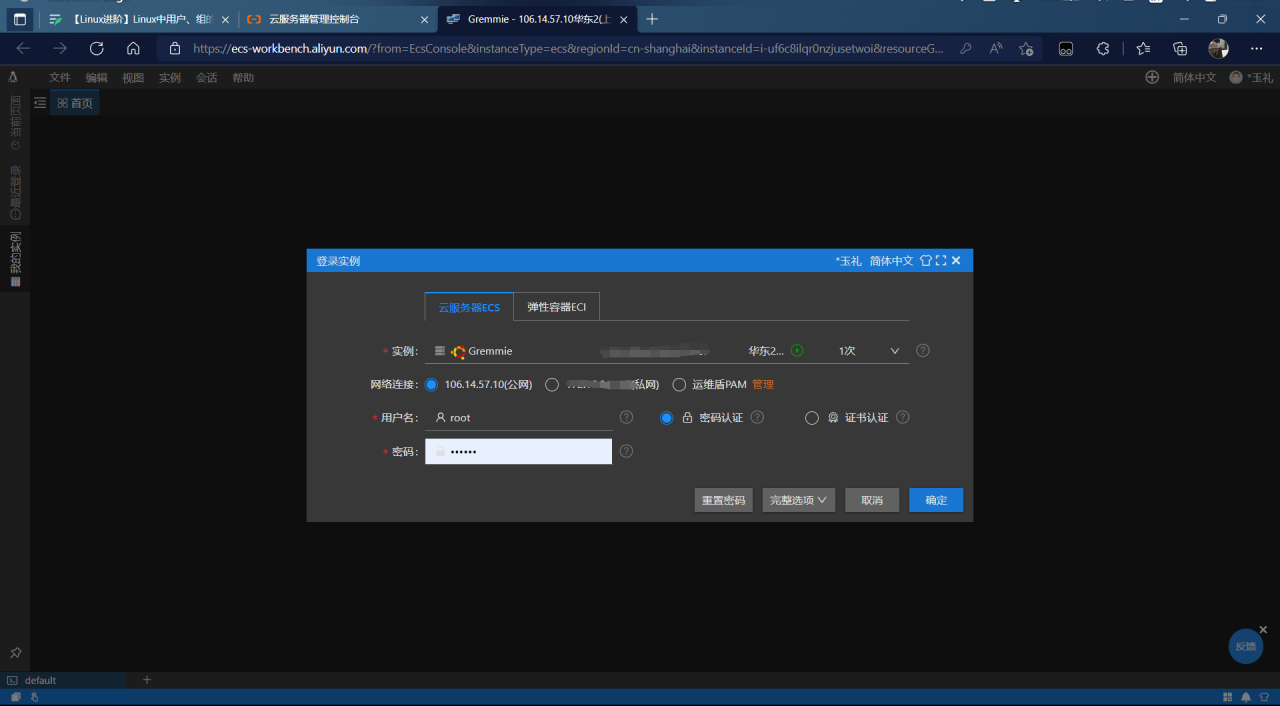The width and height of the screenshot is (1280, 706).
Task: Click the 重置密码 button
Action: [723, 500]
